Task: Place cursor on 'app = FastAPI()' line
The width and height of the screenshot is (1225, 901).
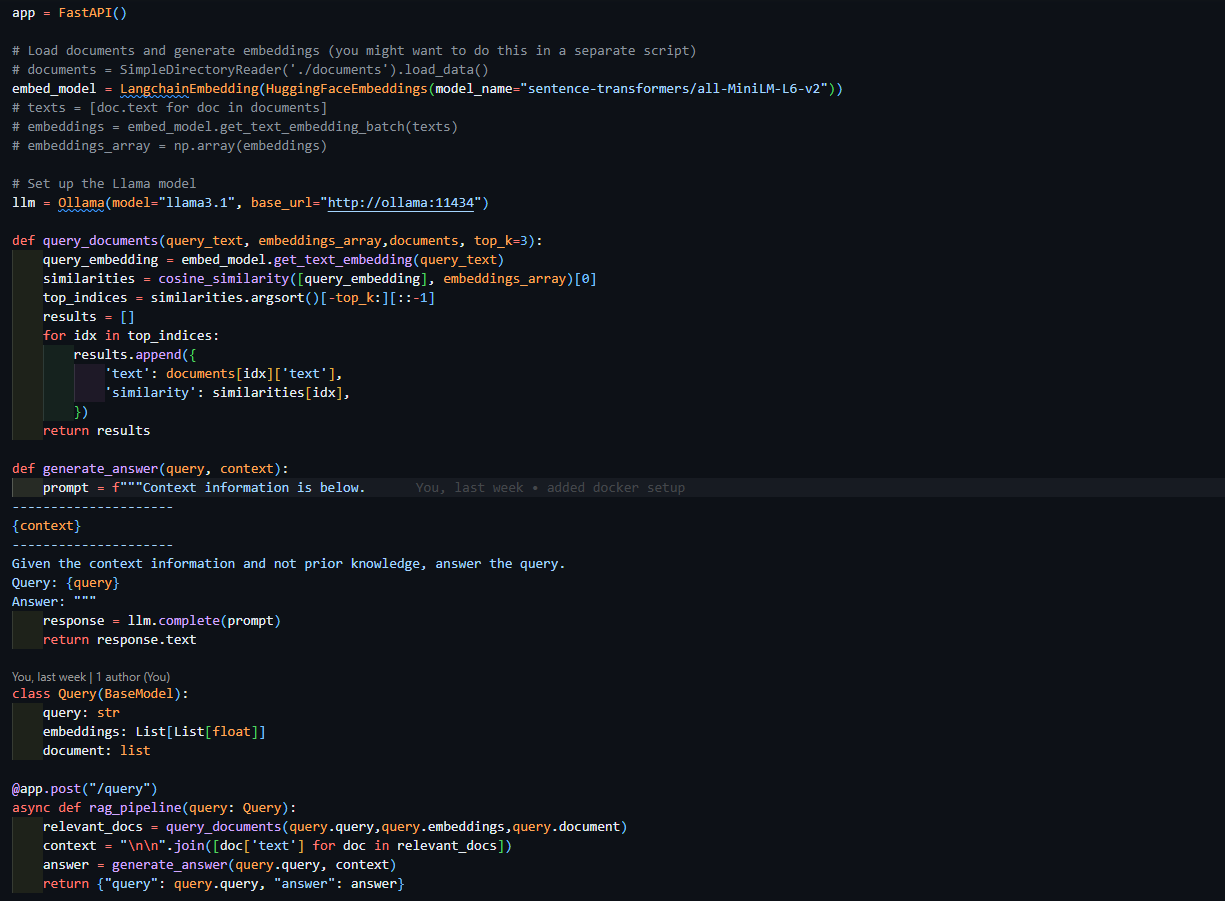Action: coord(69,13)
